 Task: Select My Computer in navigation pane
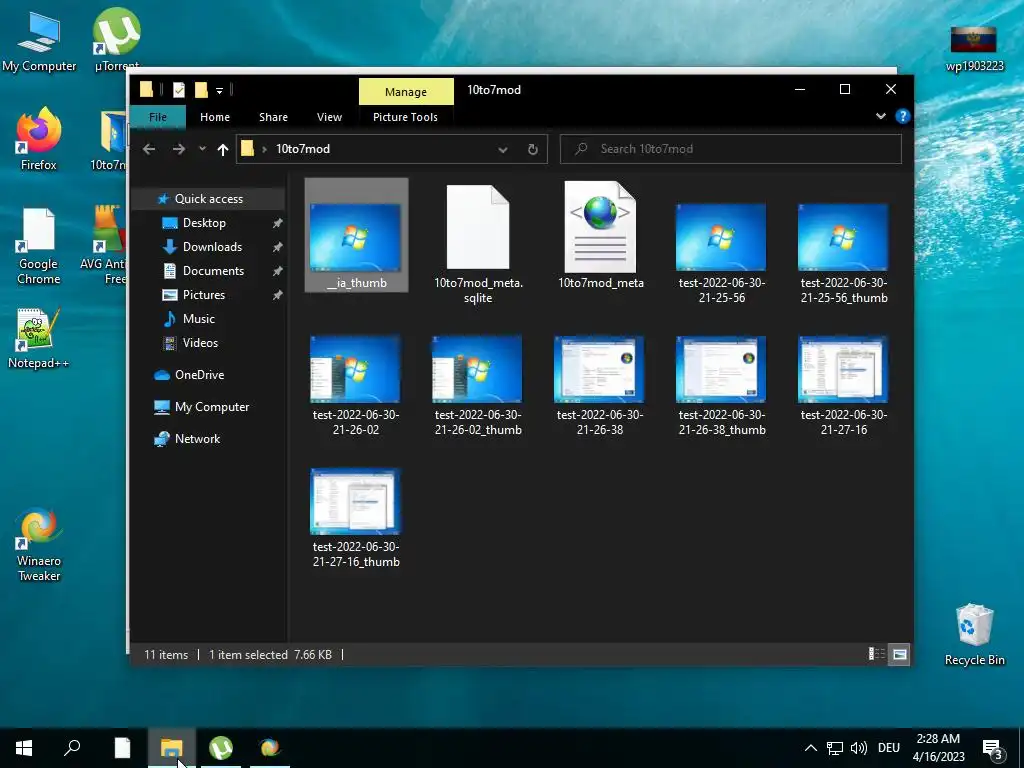212,407
